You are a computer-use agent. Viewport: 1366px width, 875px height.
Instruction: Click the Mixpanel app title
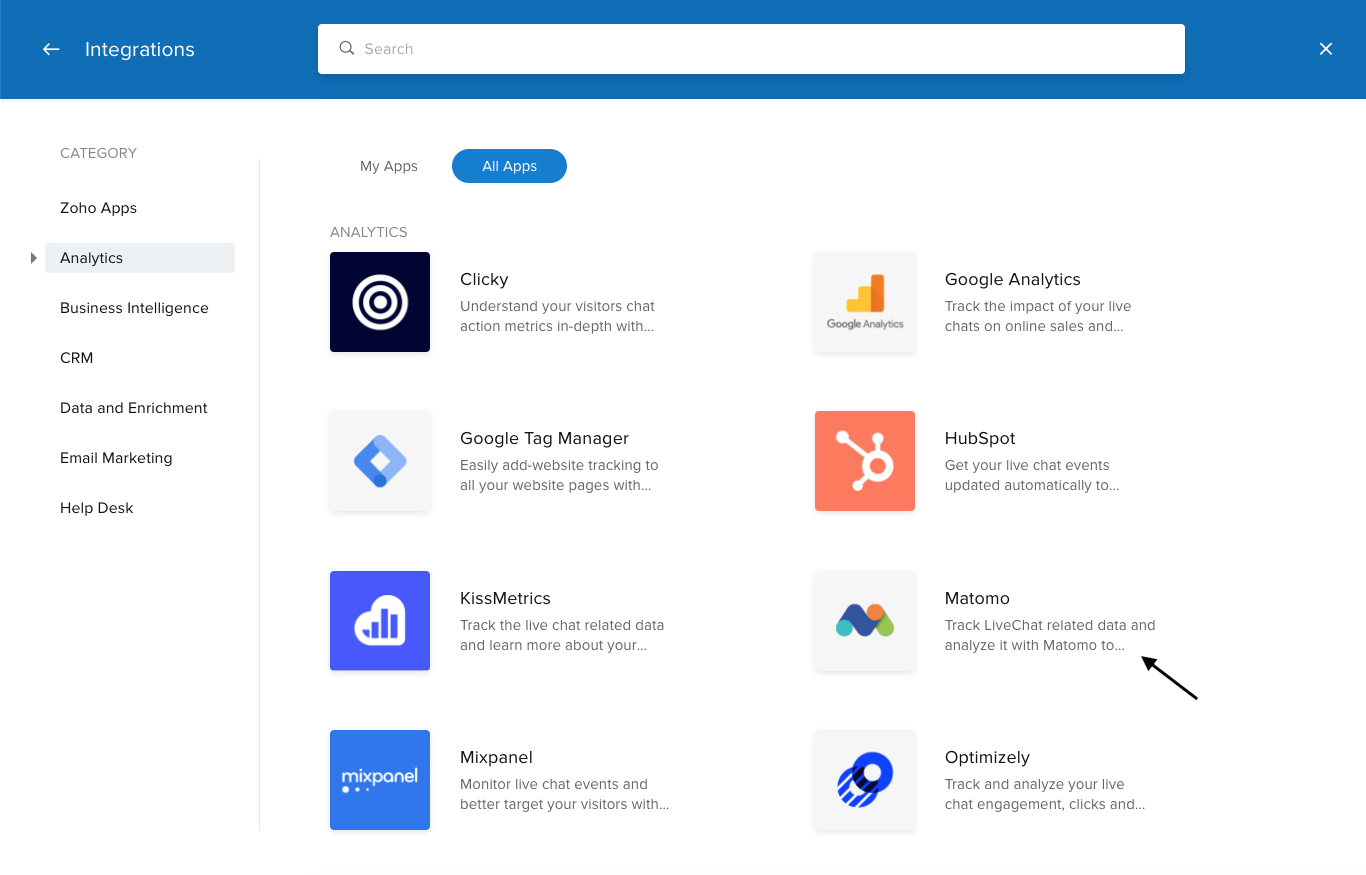pyautogui.click(x=497, y=757)
